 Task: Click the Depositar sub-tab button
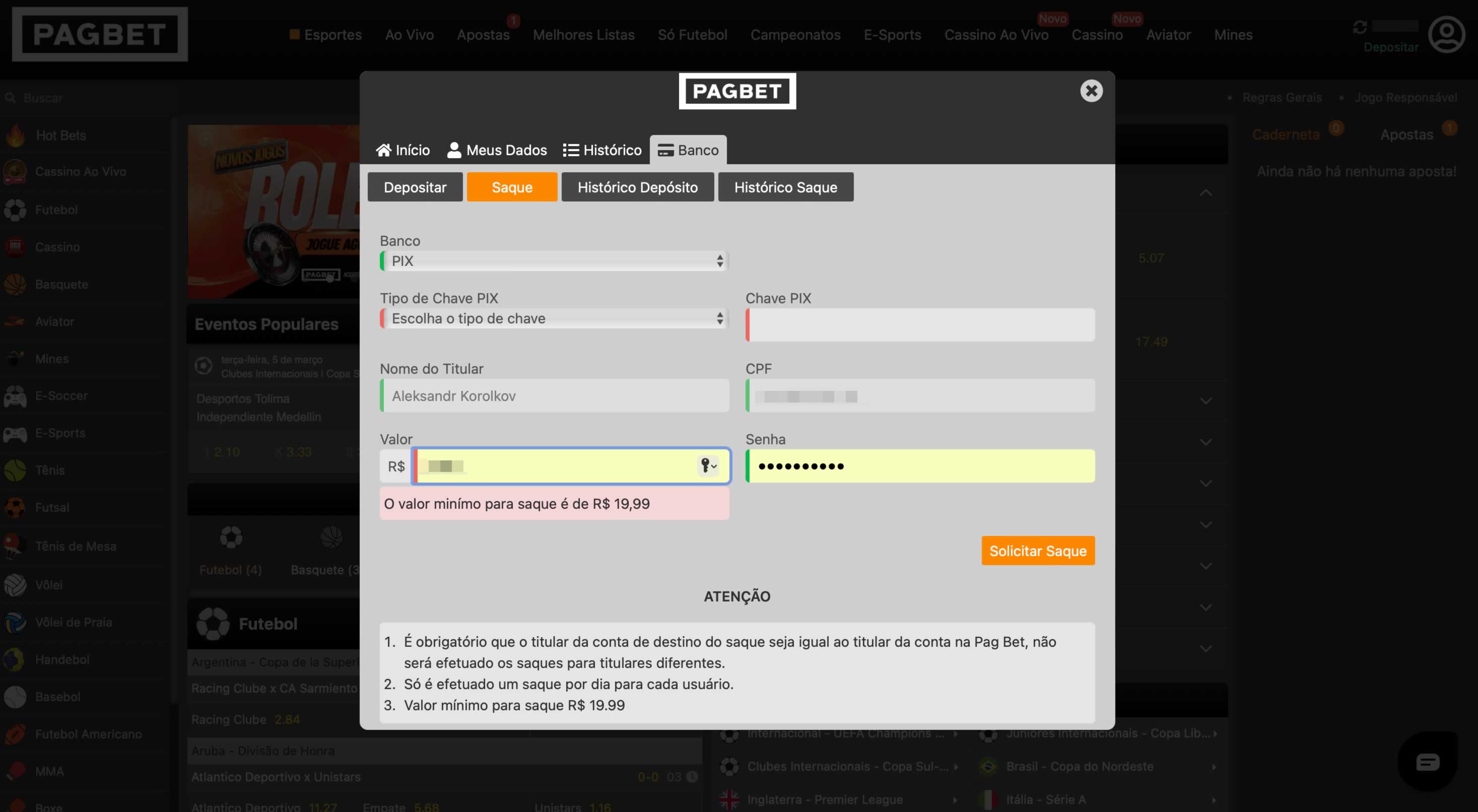(x=415, y=187)
